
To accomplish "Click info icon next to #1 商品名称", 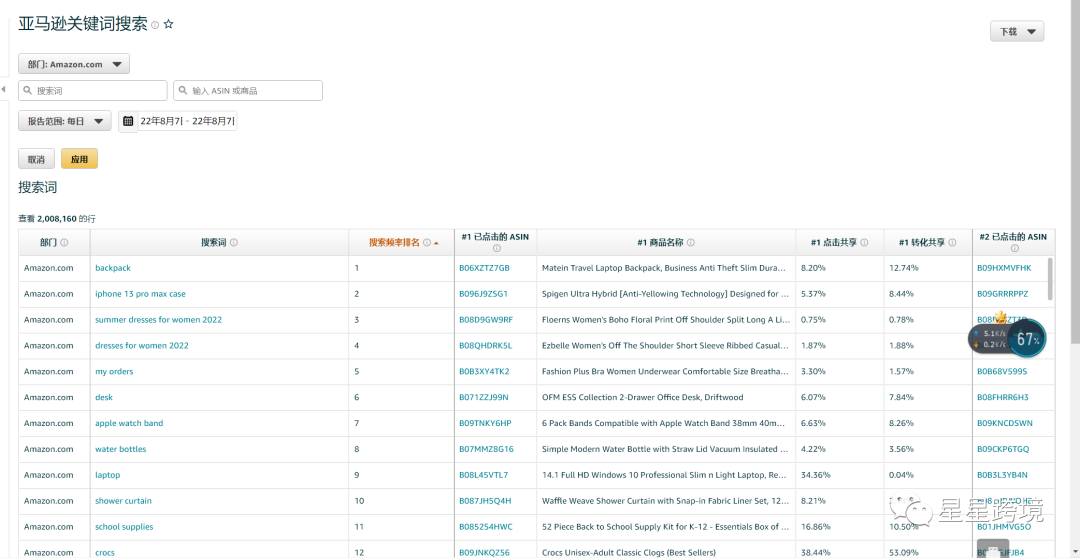I will pyautogui.click(x=691, y=242).
